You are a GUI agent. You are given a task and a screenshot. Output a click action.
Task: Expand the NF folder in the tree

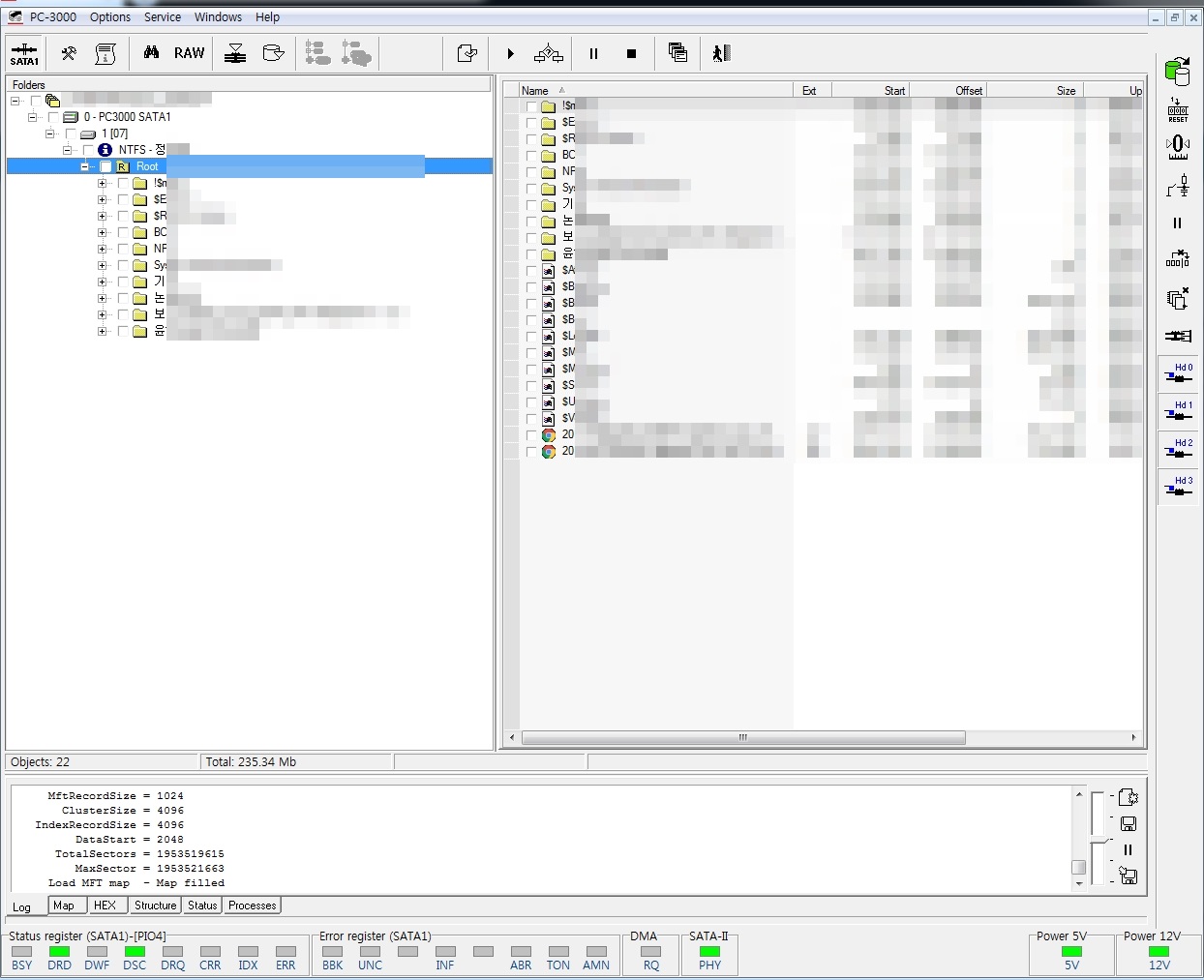102,249
